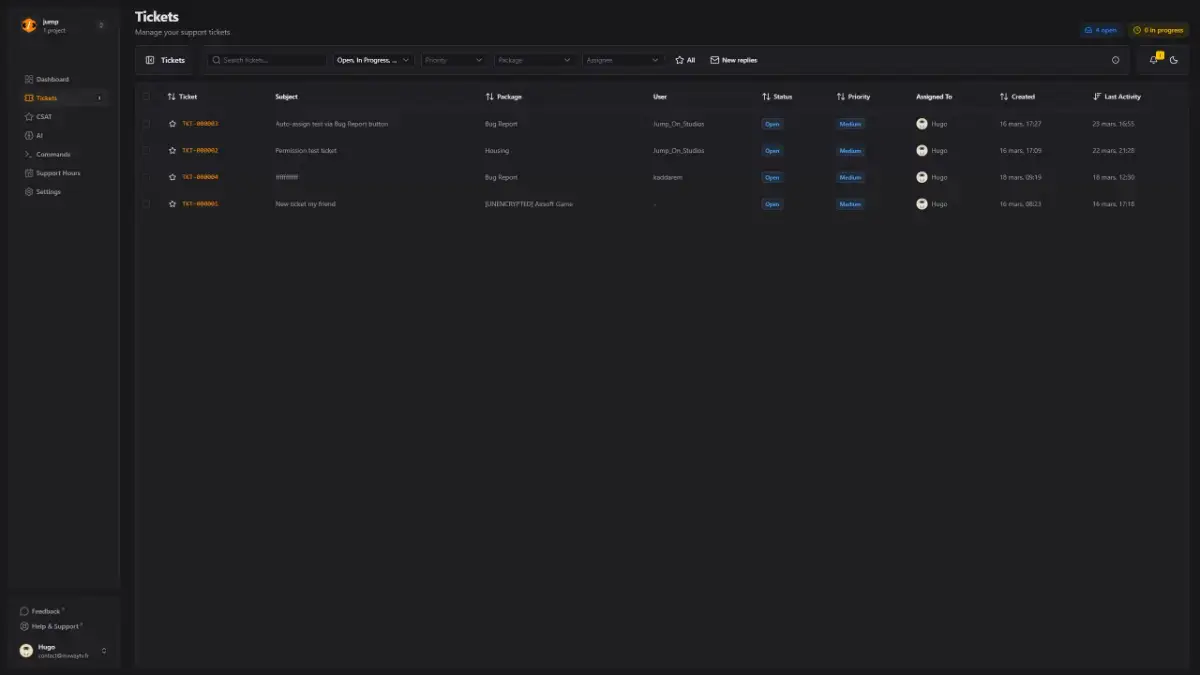Sort the table by the Package column
1200x675 pixels.
pos(504,97)
